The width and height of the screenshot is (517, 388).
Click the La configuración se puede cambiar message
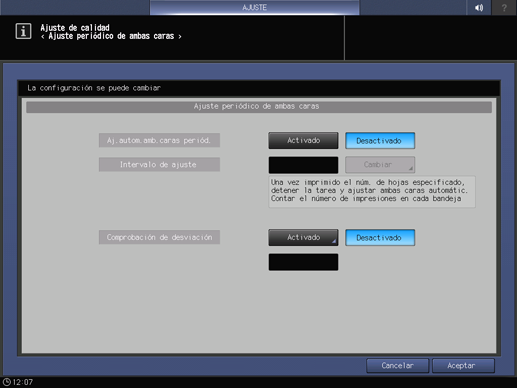pyautogui.click(x=94, y=88)
